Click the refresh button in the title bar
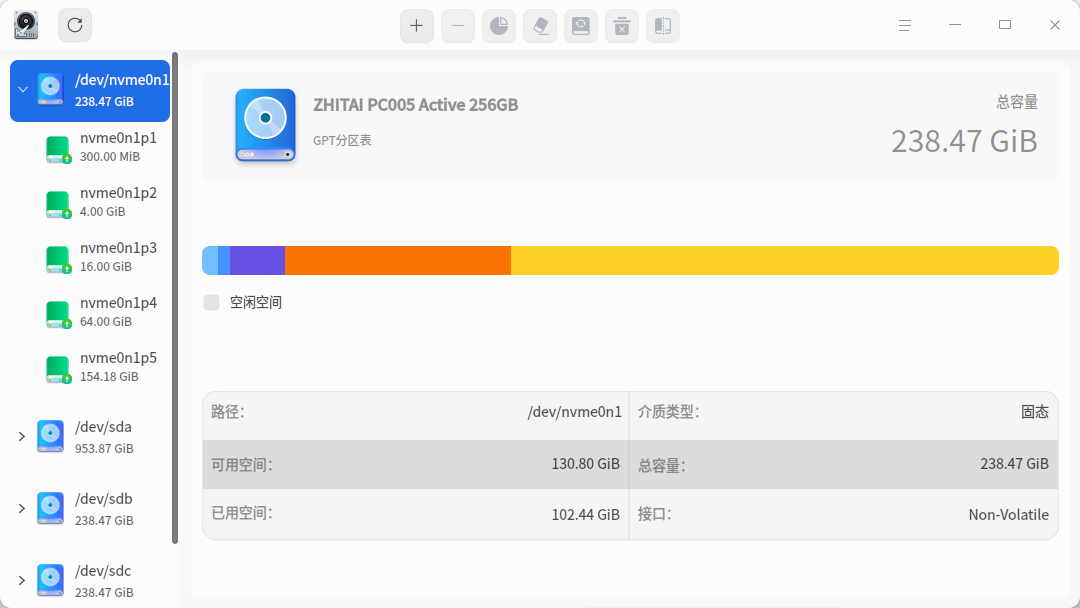Screen dimensions: 1080x608 75,25
